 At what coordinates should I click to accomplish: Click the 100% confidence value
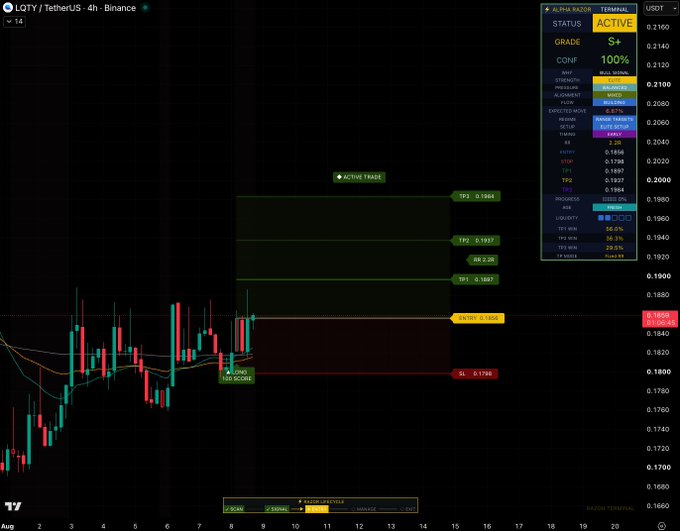coord(615,60)
